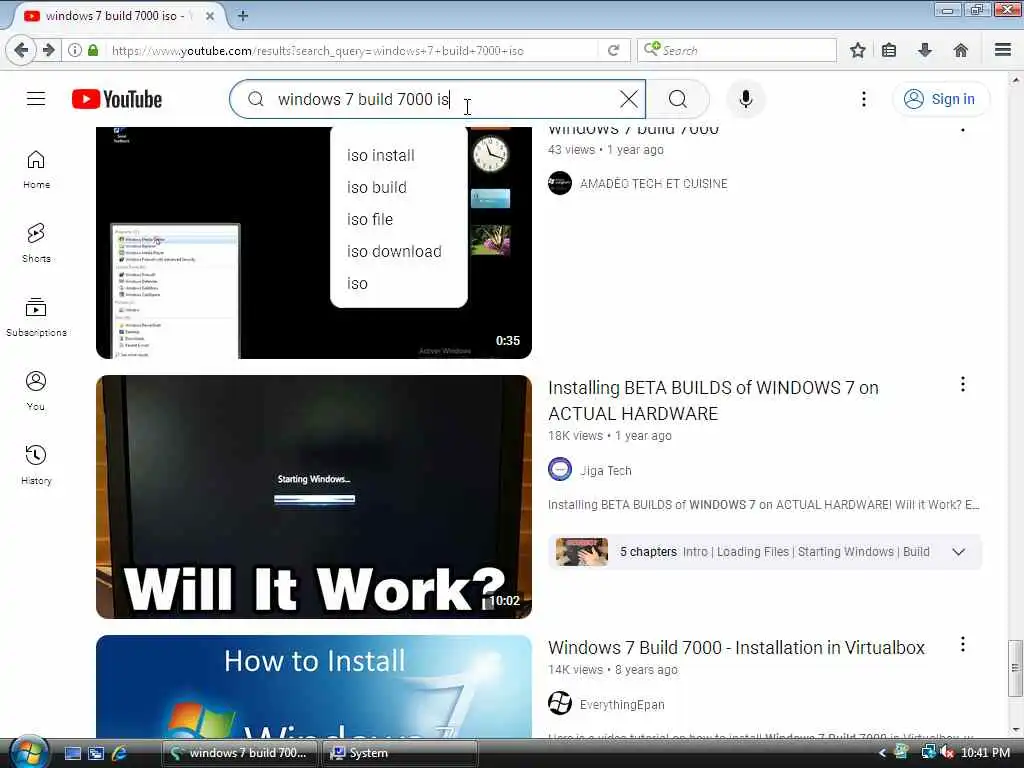The image size is (1024, 768).
Task: Open the browser hamburger menu
Action: coord(1003,50)
